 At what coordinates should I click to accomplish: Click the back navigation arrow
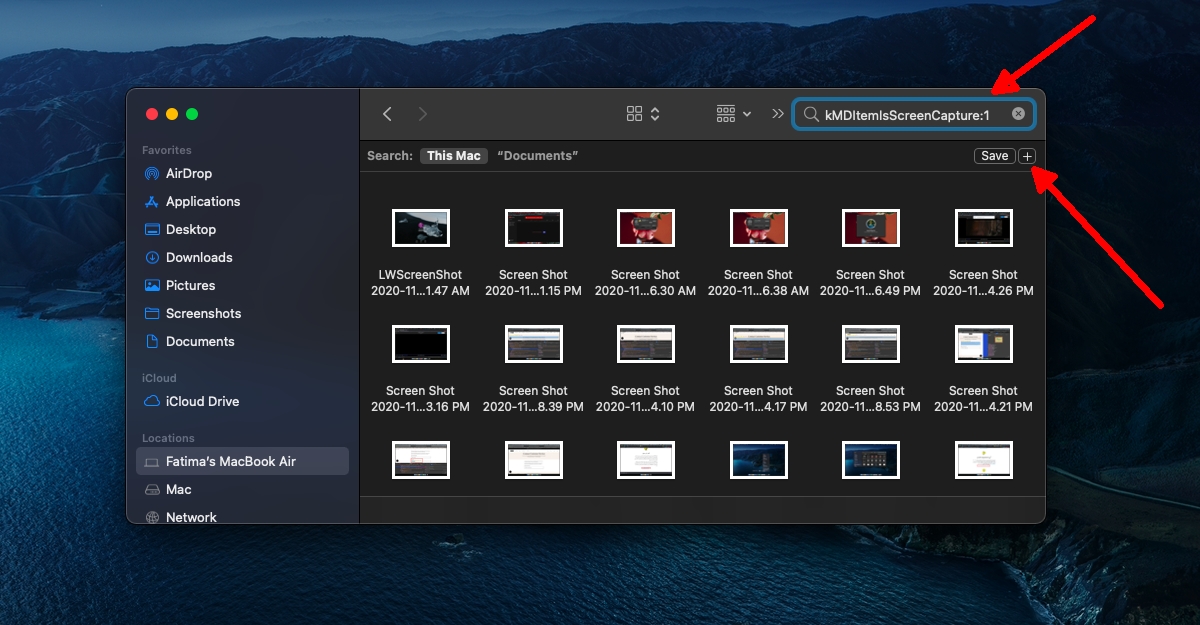click(387, 114)
